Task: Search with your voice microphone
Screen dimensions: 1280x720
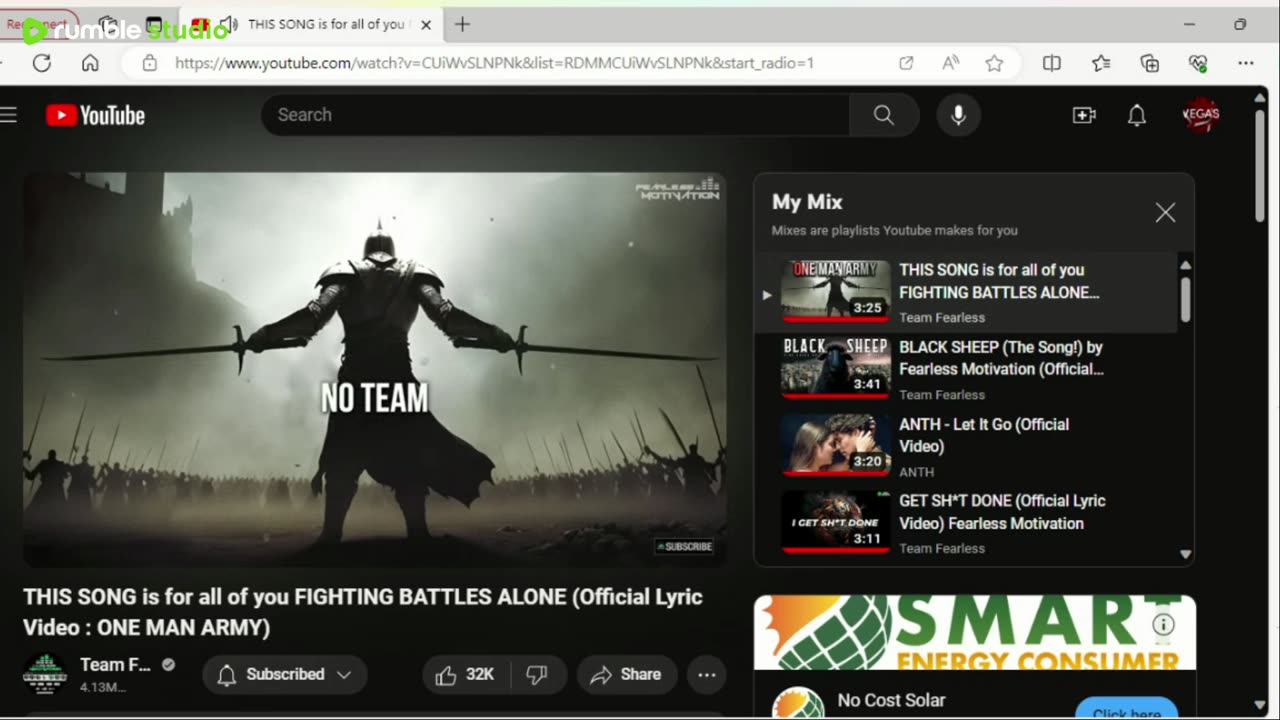Action: coord(958,115)
